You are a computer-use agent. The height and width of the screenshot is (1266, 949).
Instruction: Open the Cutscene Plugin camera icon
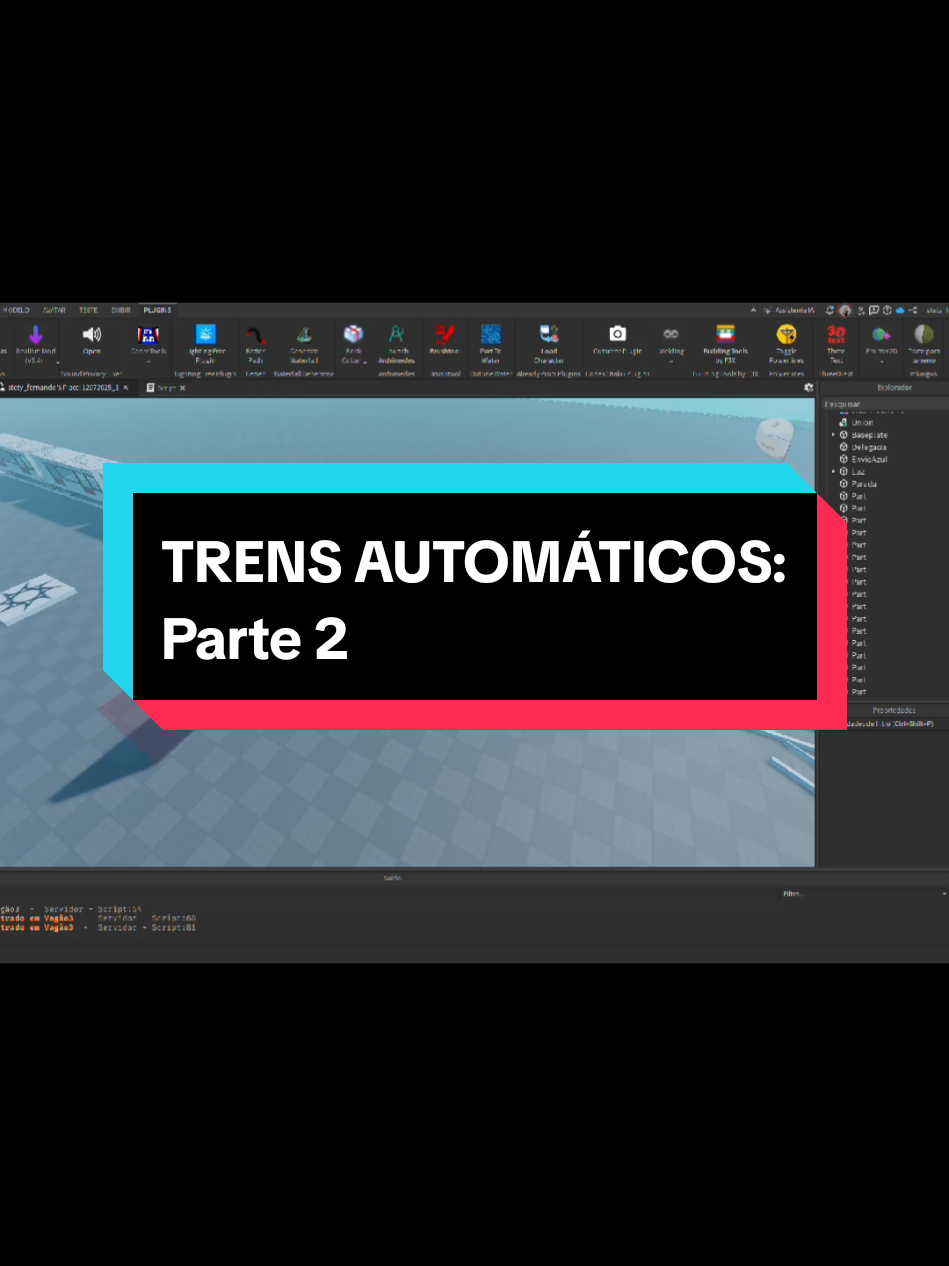click(617, 334)
